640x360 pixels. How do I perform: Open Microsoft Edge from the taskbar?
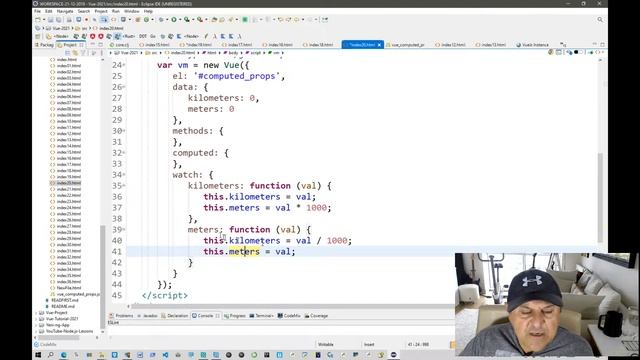[64, 355]
